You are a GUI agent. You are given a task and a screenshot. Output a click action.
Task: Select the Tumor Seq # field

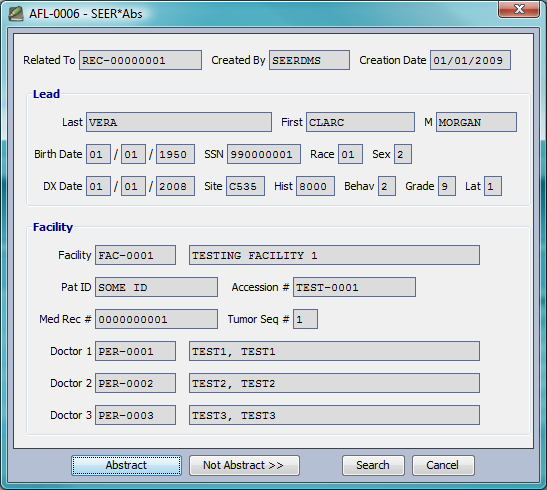[305, 319]
